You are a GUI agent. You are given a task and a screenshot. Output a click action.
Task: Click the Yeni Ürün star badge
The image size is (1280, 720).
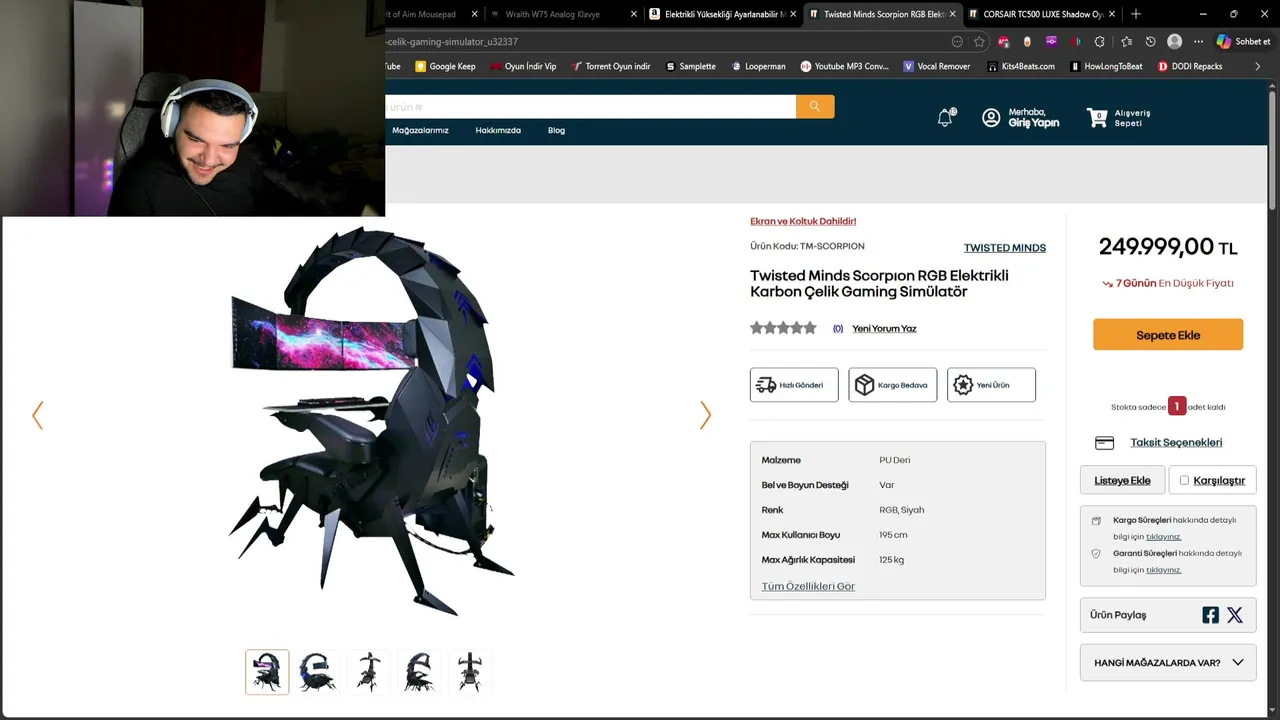[x=991, y=385]
